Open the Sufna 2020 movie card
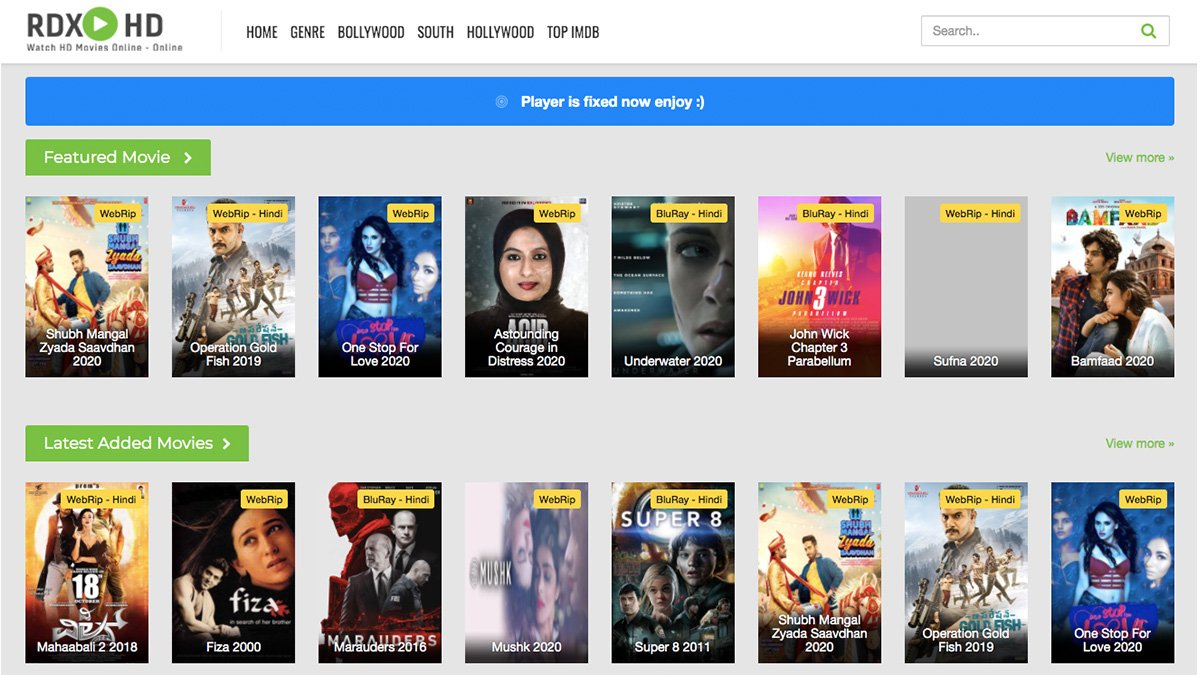1200x675 pixels. coord(966,287)
